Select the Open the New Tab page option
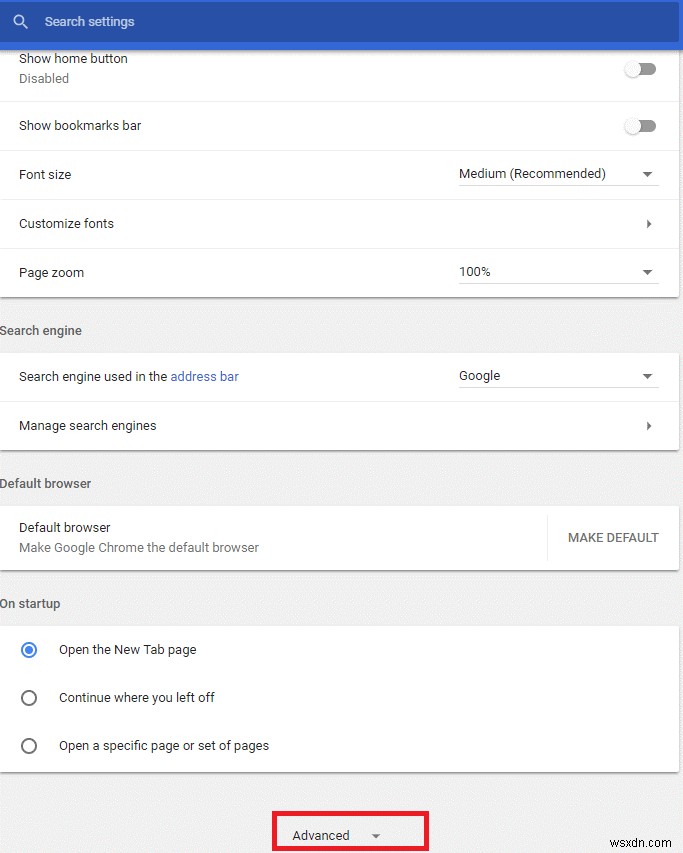The width and height of the screenshot is (683, 853). (x=29, y=649)
